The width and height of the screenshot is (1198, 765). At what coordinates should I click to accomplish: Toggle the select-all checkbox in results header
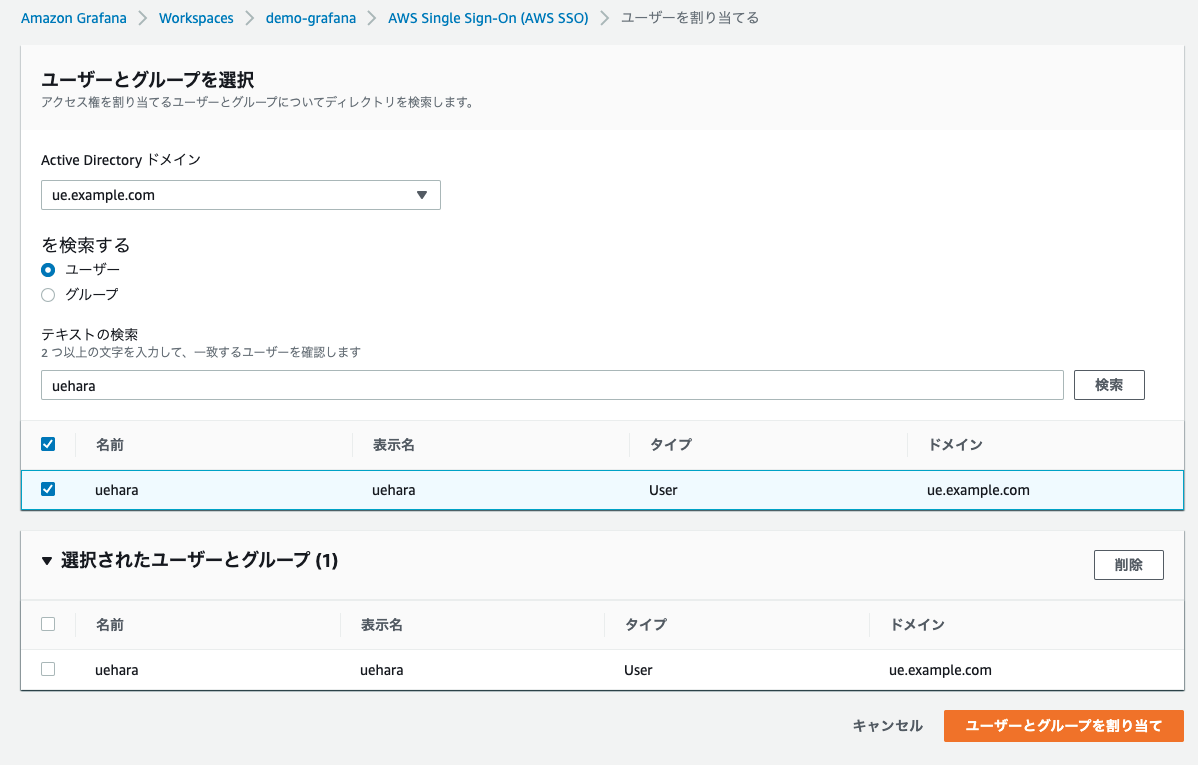click(x=47, y=443)
